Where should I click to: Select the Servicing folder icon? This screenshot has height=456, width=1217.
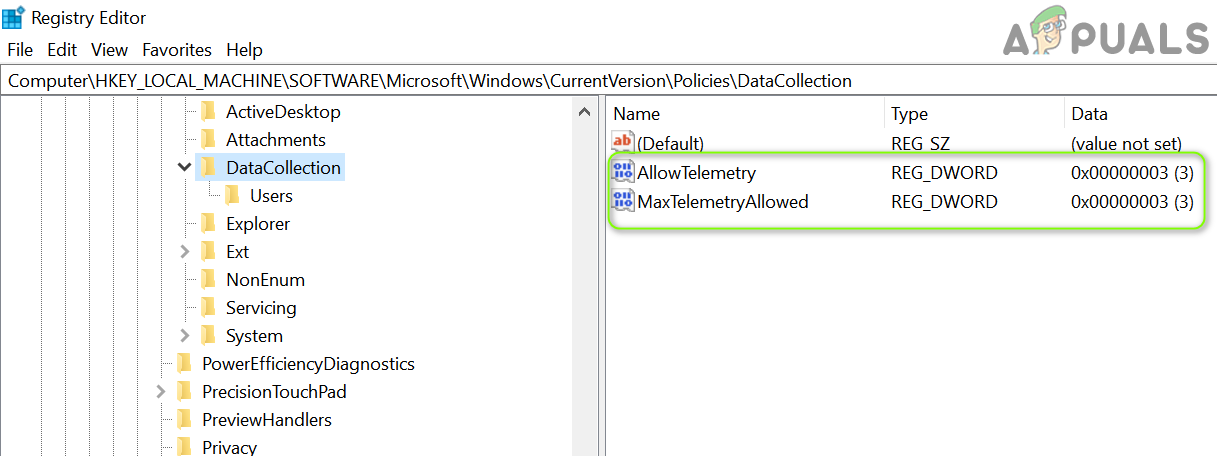tap(208, 307)
